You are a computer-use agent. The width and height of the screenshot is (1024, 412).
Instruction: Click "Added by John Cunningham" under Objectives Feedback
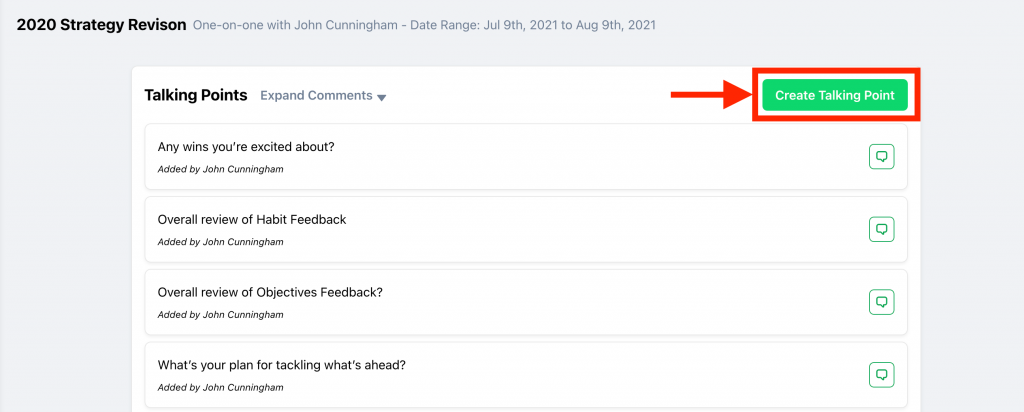tap(220, 314)
